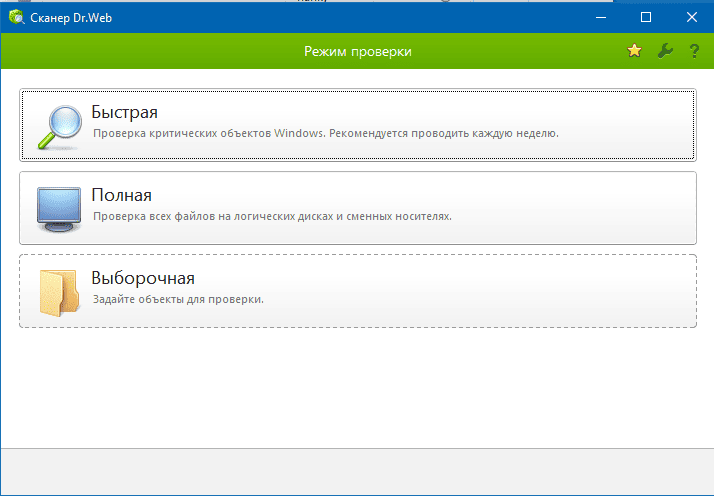The width and height of the screenshot is (714, 496).
Task: Click the folder icon for custom scan
Action: (x=59, y=293)
